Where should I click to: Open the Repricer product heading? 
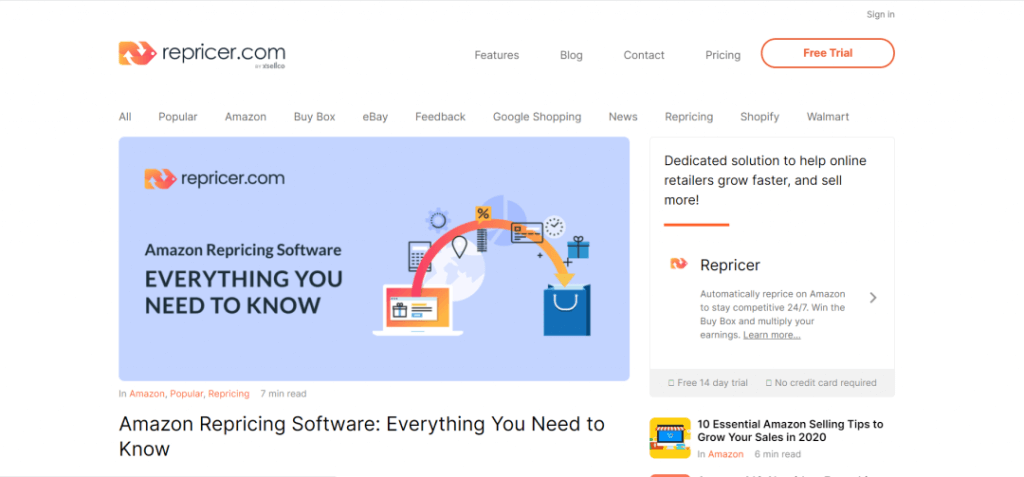click(730, 265)
